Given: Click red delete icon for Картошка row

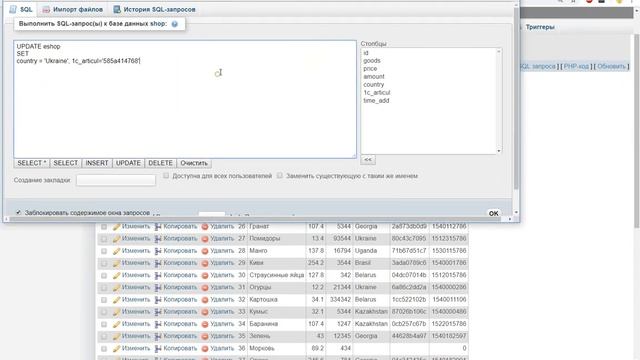Looking at the screenshot, I should 205,300.
